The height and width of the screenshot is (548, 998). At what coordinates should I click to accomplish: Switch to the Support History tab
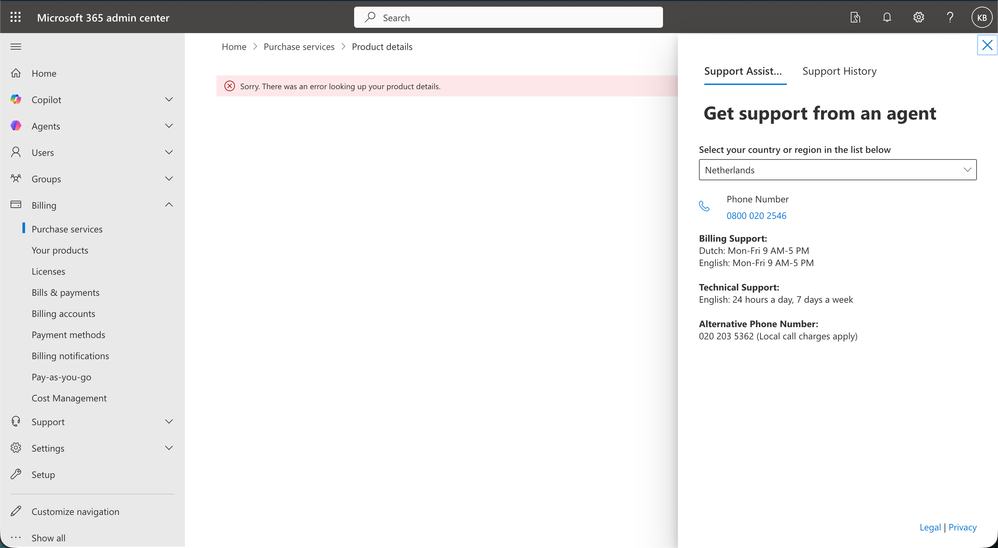[x=840, y=71]
